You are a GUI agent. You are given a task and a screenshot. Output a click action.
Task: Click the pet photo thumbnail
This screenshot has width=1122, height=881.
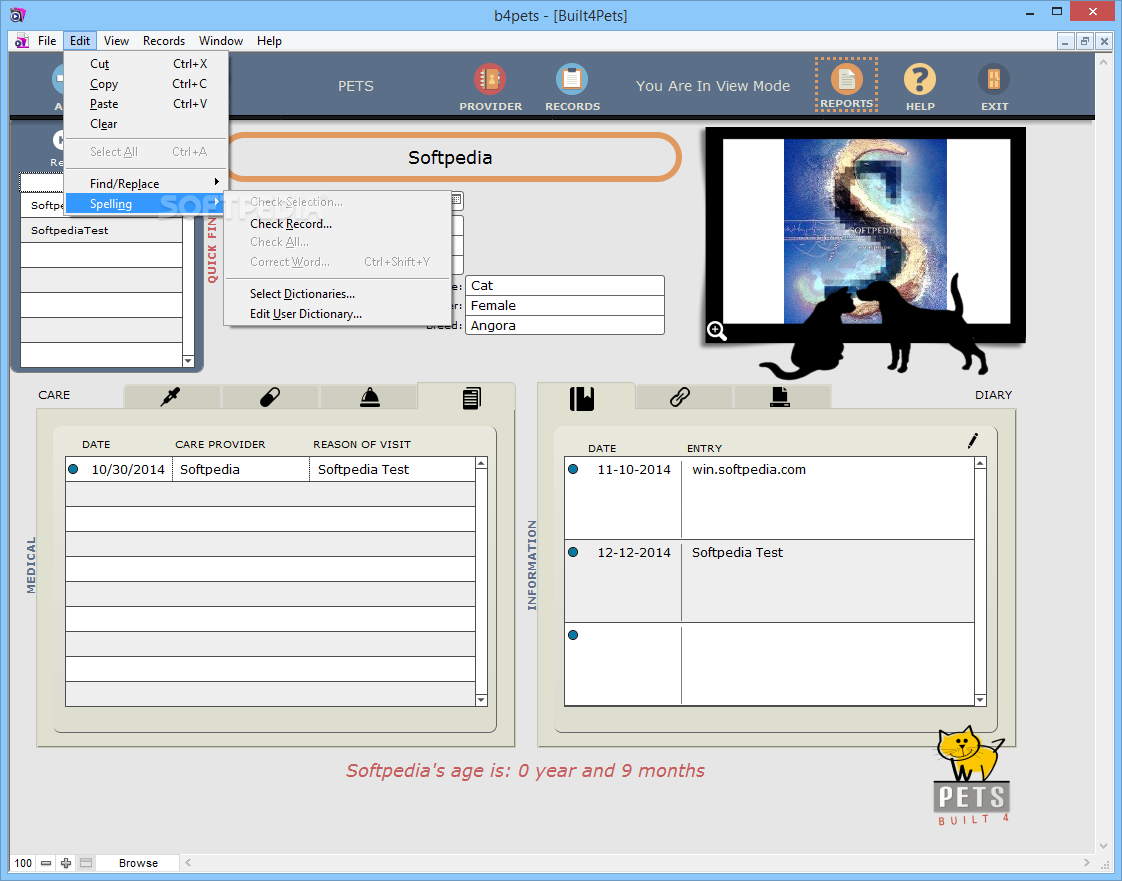click(866, 231)
